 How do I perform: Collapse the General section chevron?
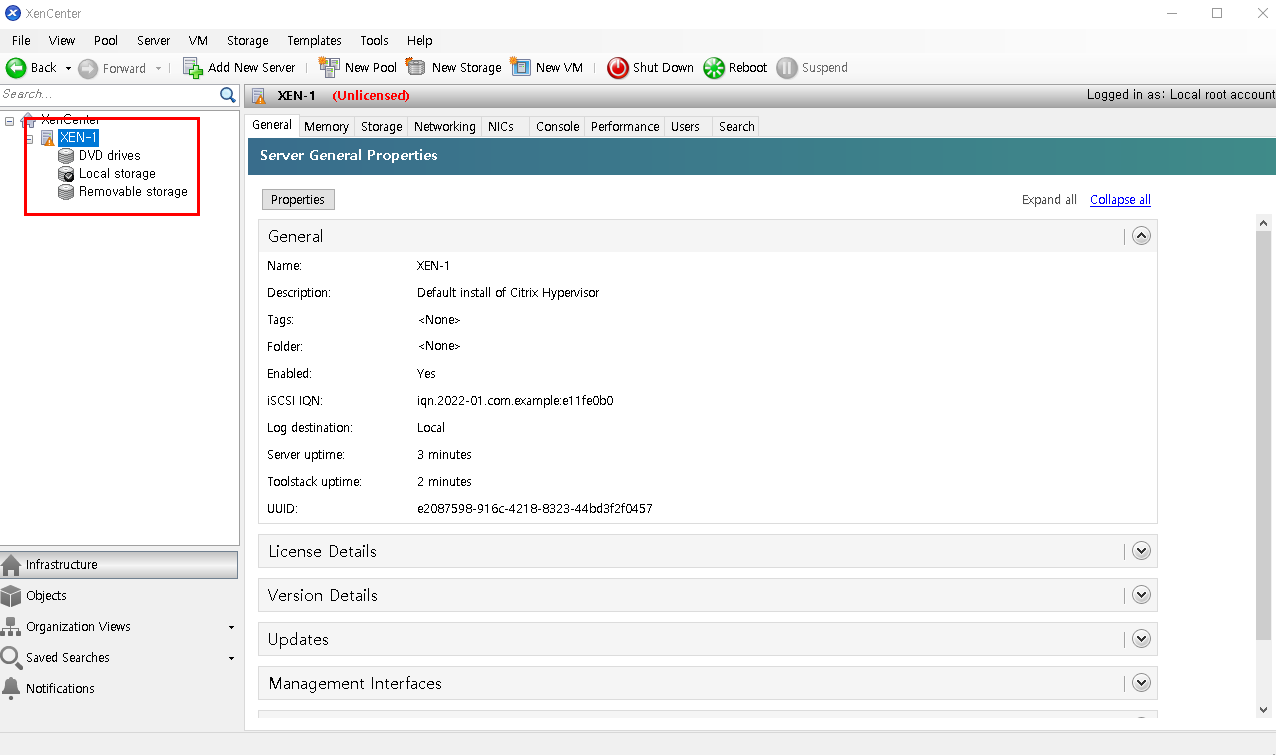[x=1141, y=236]
